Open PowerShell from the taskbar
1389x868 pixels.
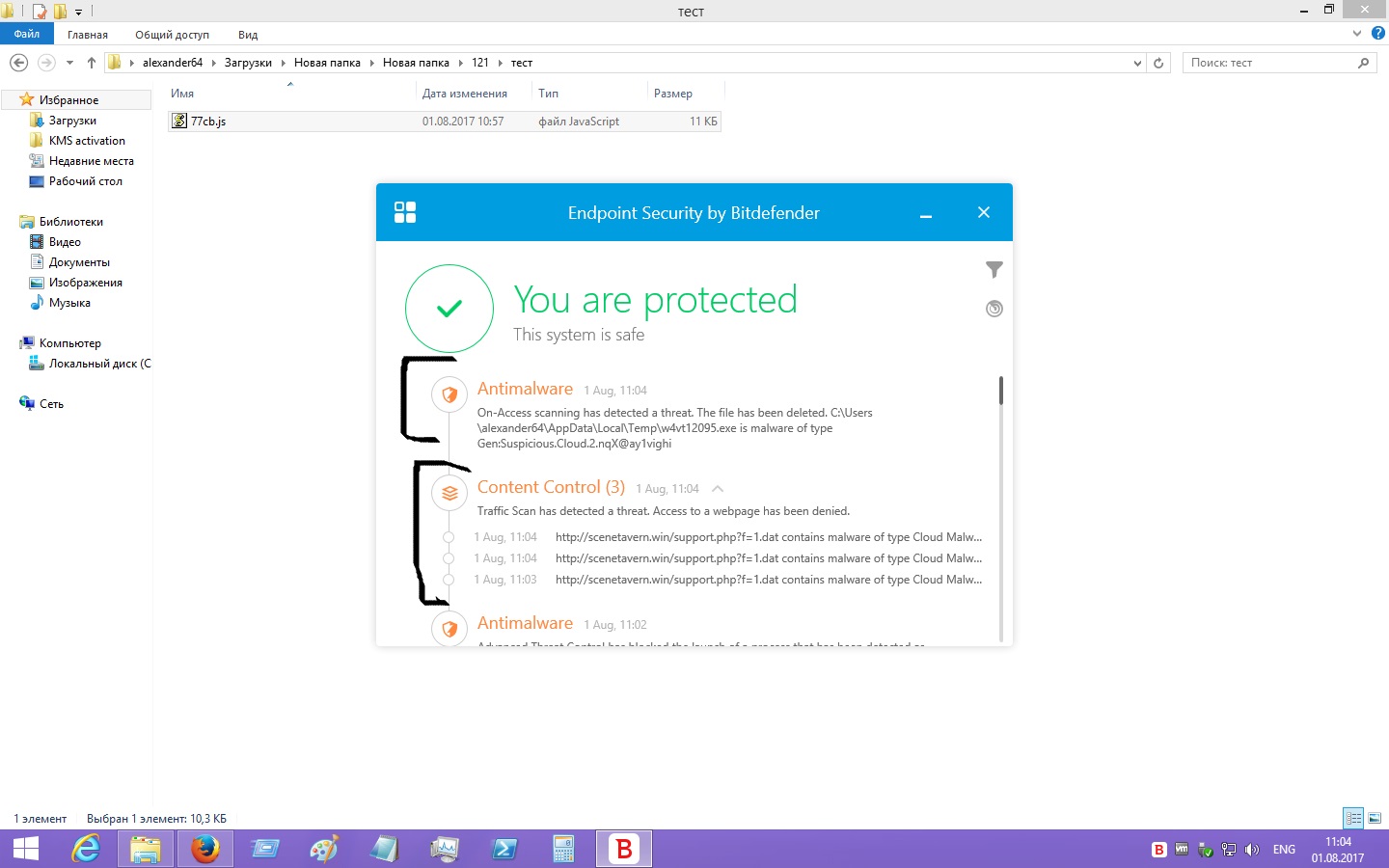click(x=504, y=850)
